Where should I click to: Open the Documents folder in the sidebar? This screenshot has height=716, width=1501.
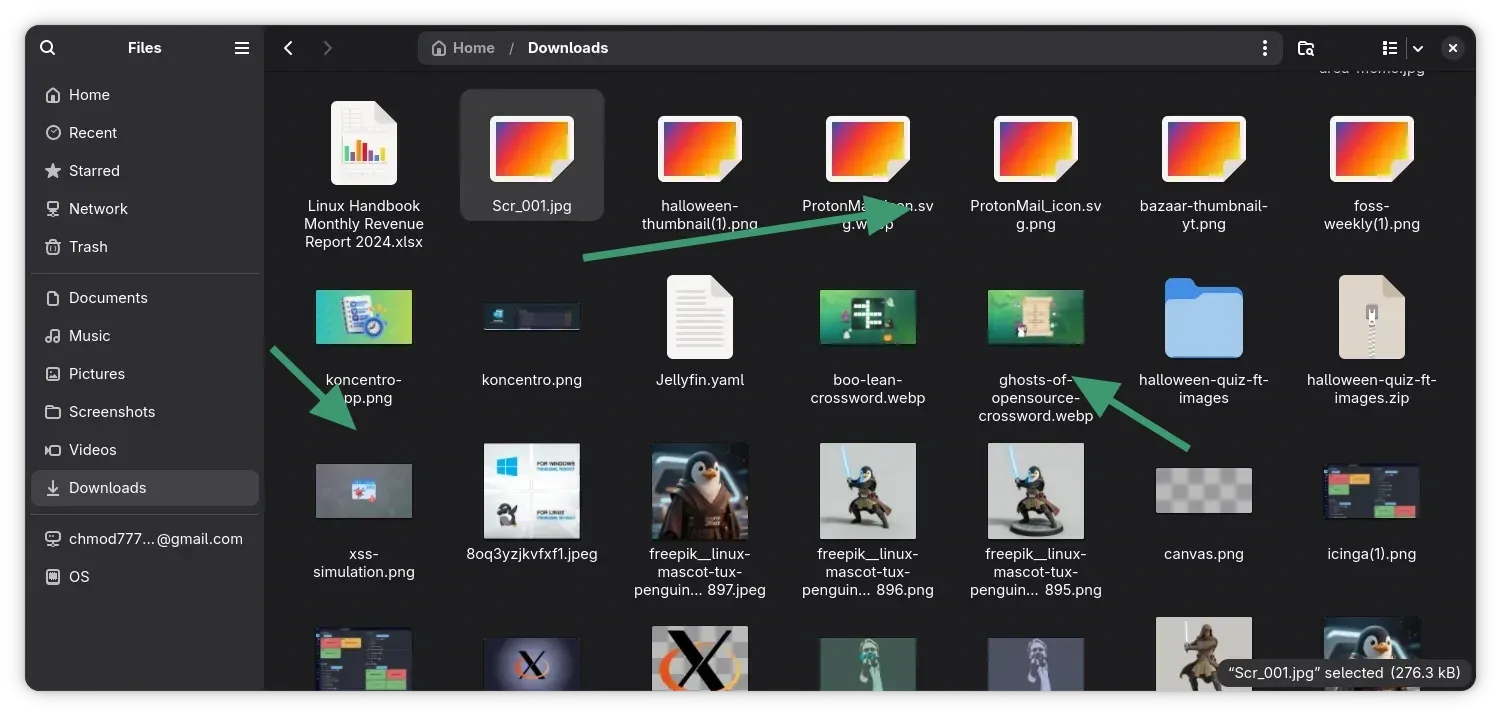point(107,297)
